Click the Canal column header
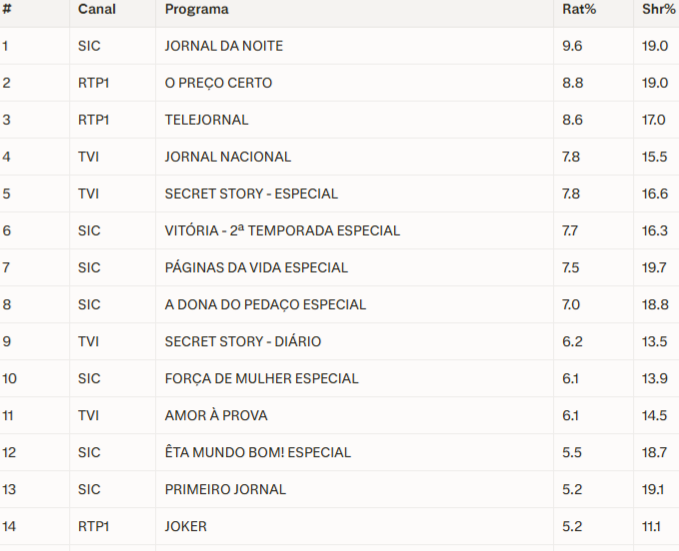This screenshot has height=551, width=679. tap(97, 9)
